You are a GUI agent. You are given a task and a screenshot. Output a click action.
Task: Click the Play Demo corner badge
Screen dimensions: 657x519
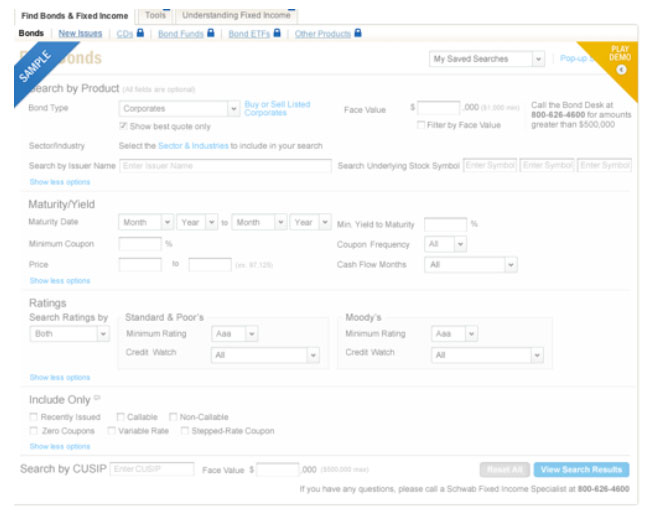pos(619,60)
